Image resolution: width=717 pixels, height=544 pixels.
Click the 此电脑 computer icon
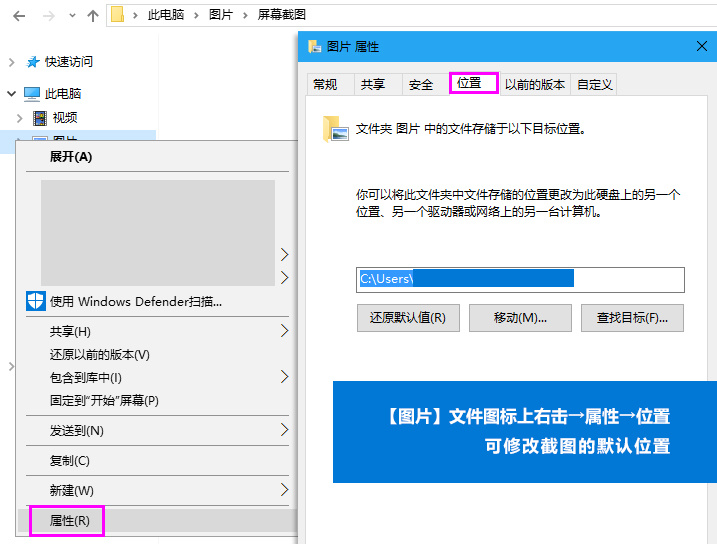pos(32,94)
